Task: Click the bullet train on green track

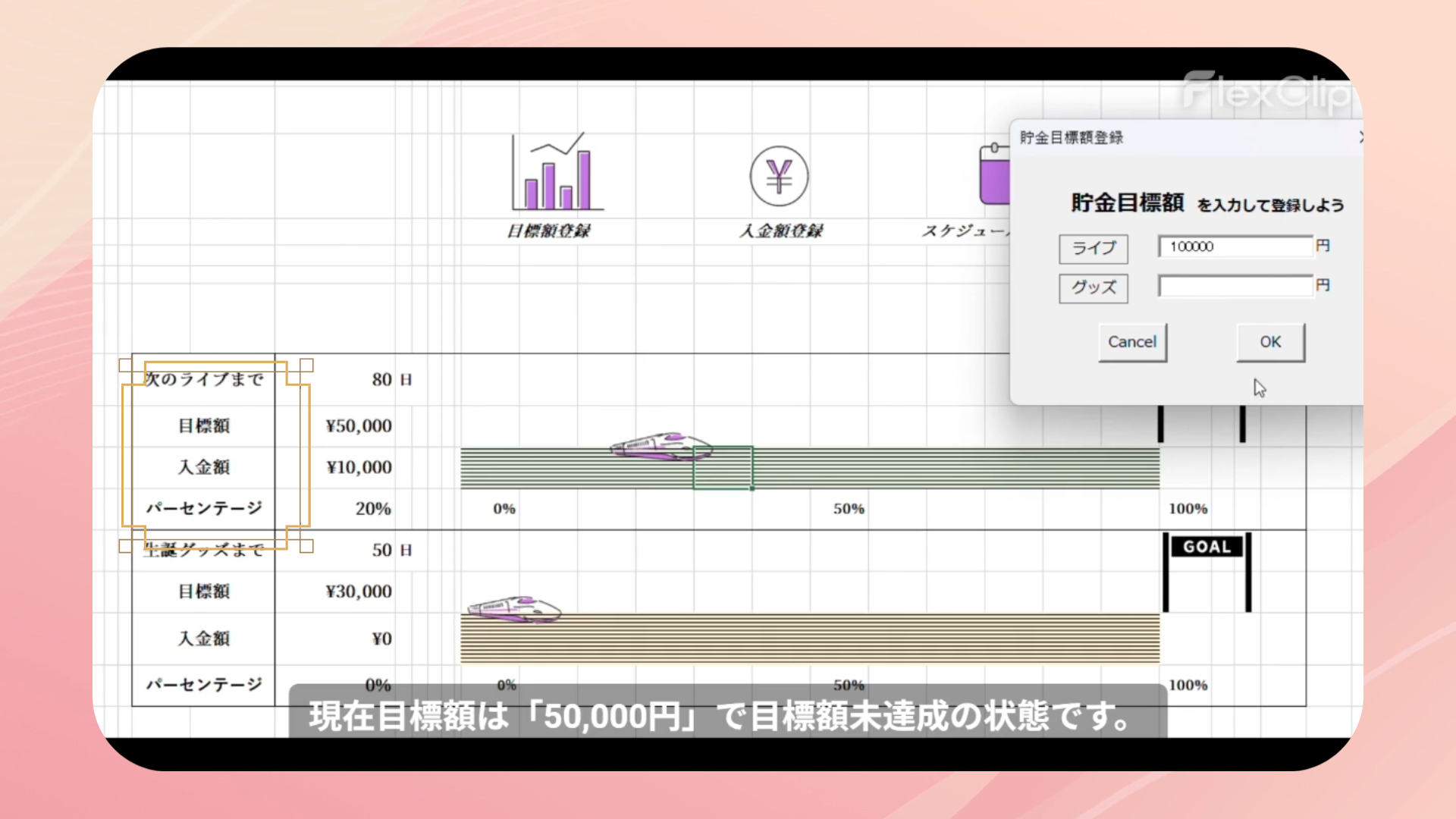Action: coord(661,447)
